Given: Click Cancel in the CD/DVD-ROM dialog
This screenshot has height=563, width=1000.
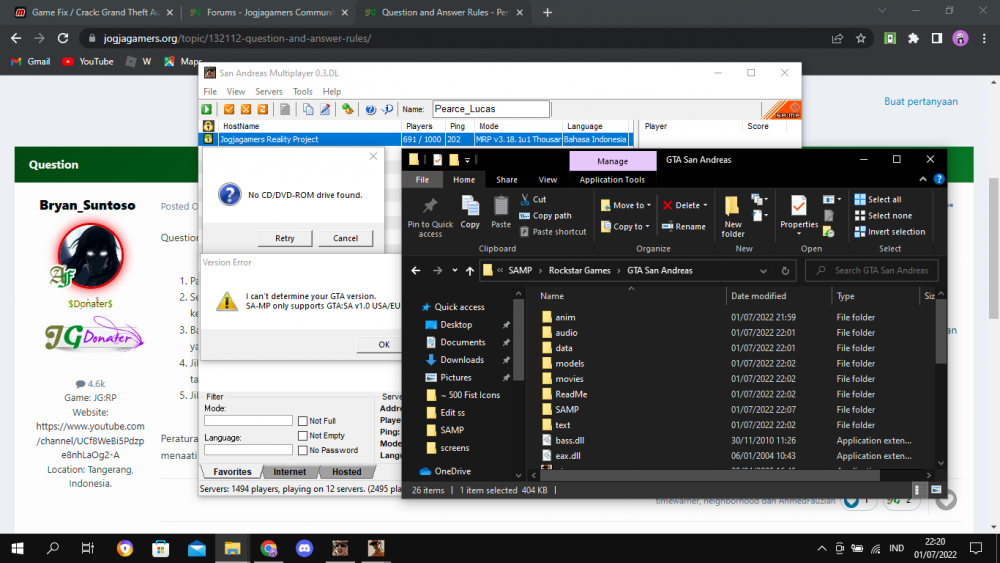Looking at the screenshot, I should [x=346, y=238].
